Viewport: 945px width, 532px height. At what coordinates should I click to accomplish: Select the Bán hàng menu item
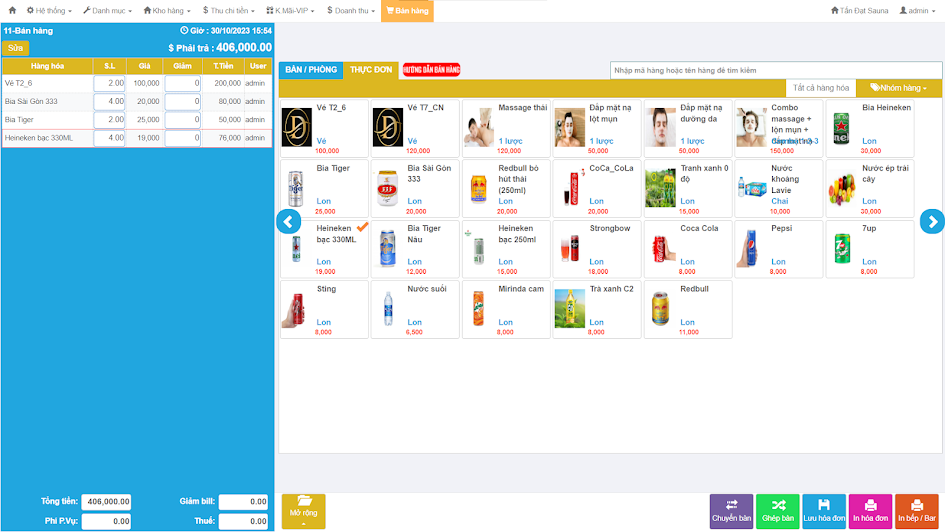407,11
